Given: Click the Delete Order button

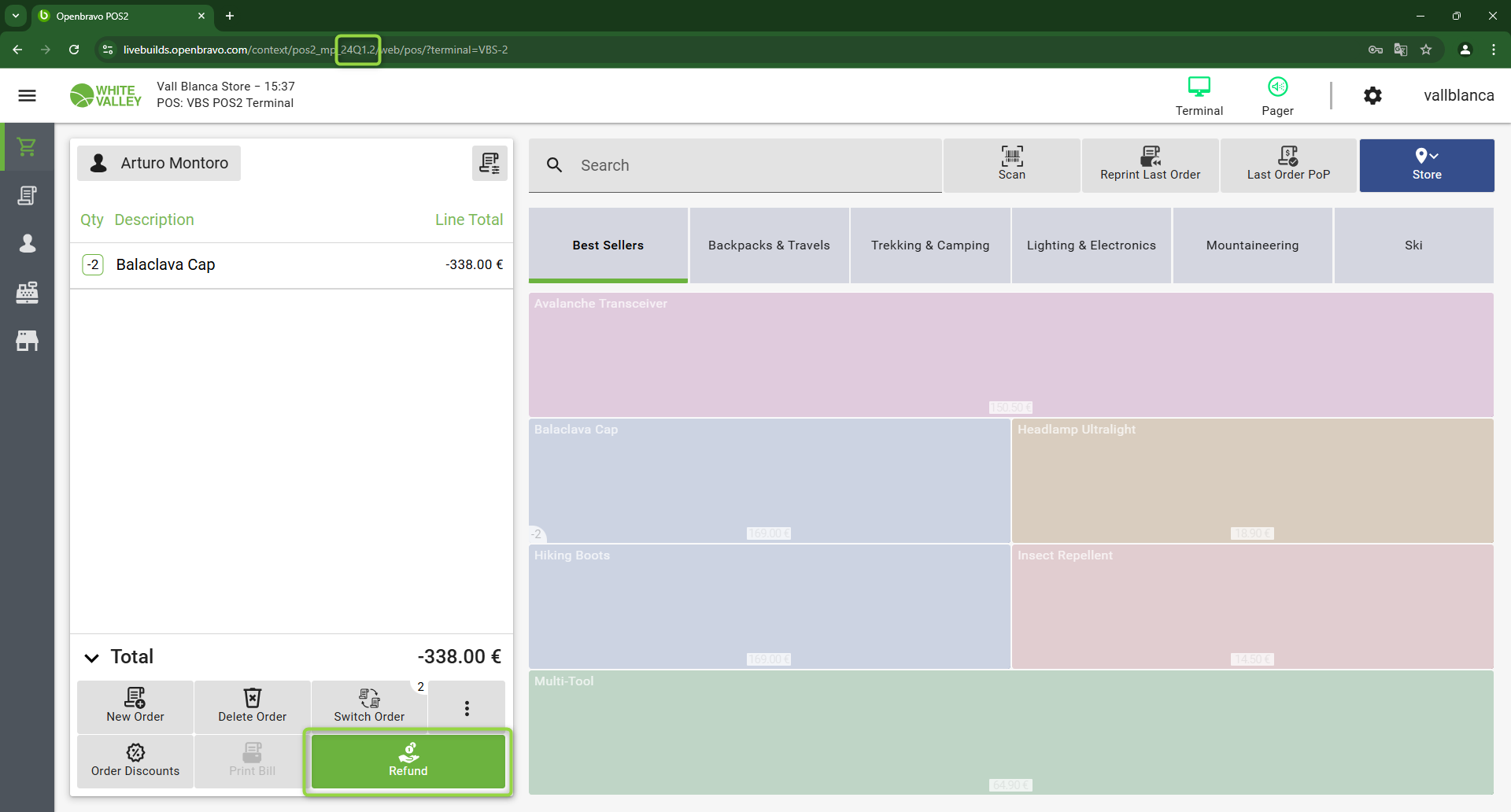Looking at the screenshot, I should 253,706.
